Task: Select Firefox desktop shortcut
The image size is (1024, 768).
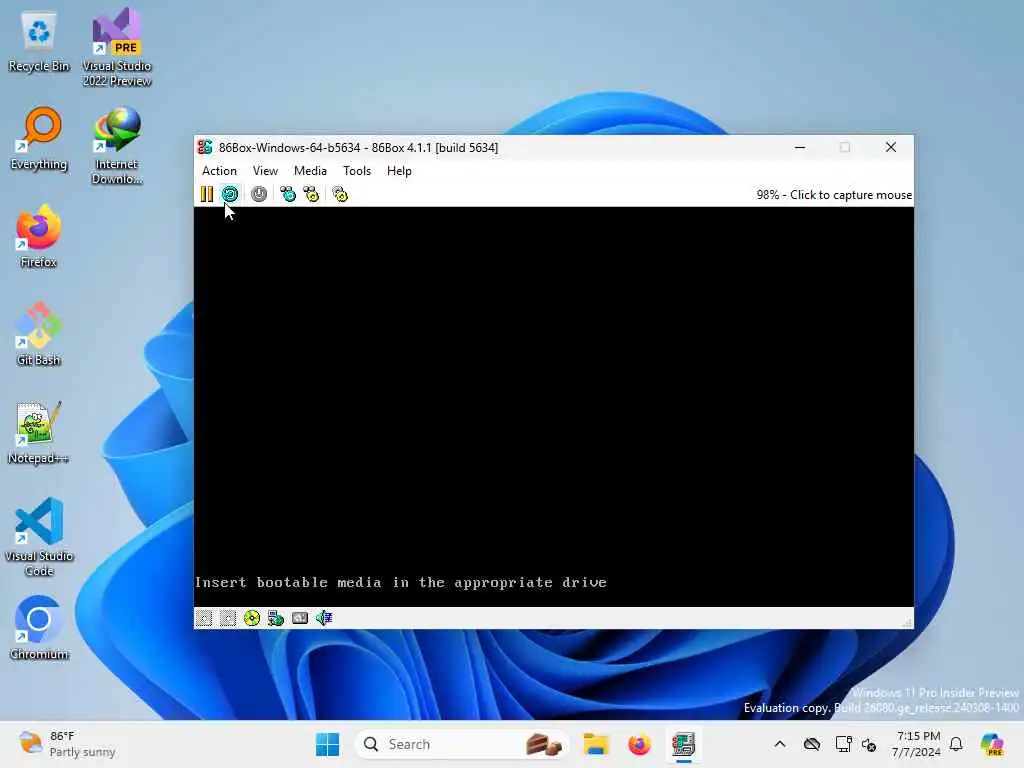Action: point(39,236)
